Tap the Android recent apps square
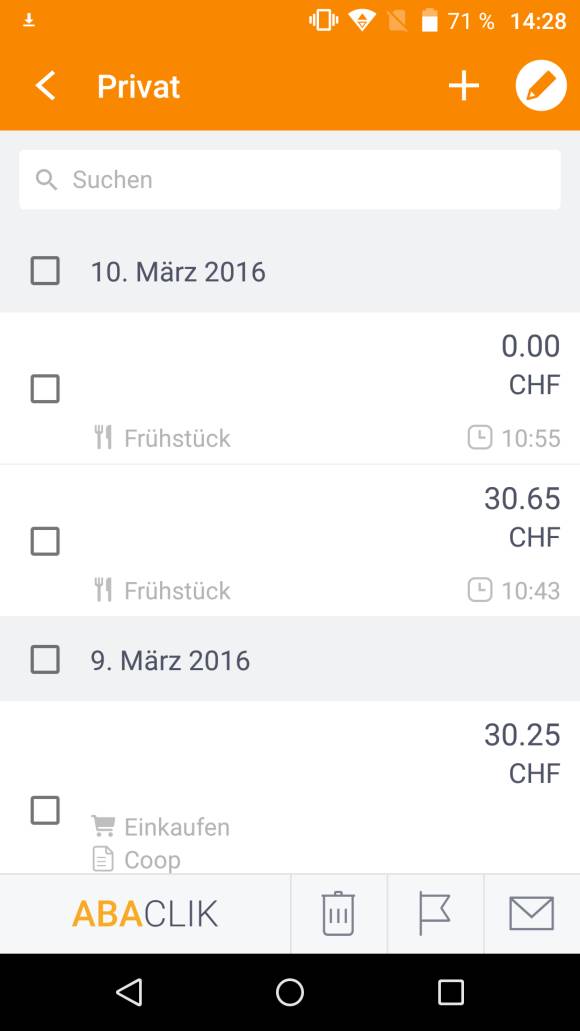 [x=451, y=992]
